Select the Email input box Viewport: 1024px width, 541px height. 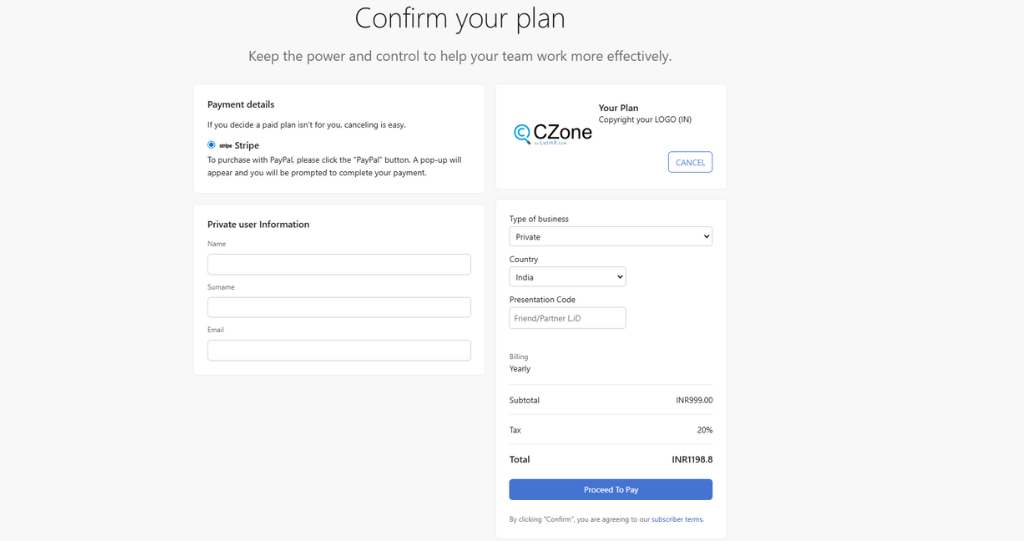339,350
